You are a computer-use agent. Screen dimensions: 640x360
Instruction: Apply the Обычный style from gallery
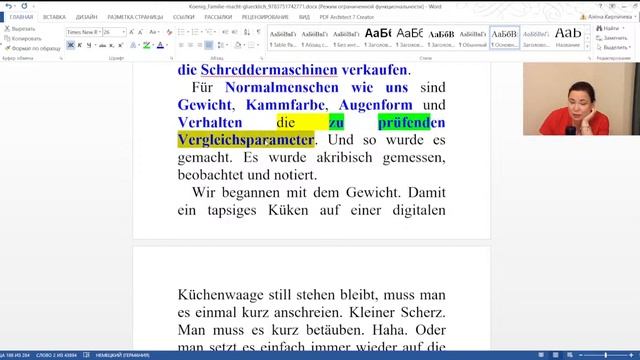472,38
